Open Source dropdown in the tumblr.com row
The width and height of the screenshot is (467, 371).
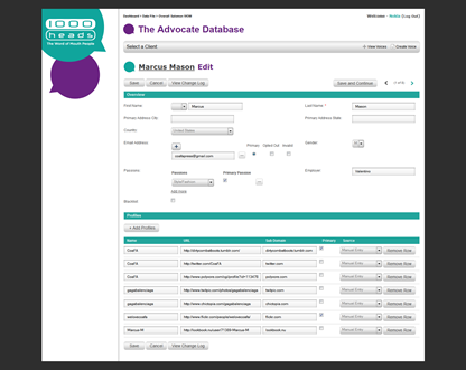[x=361, y=250]
